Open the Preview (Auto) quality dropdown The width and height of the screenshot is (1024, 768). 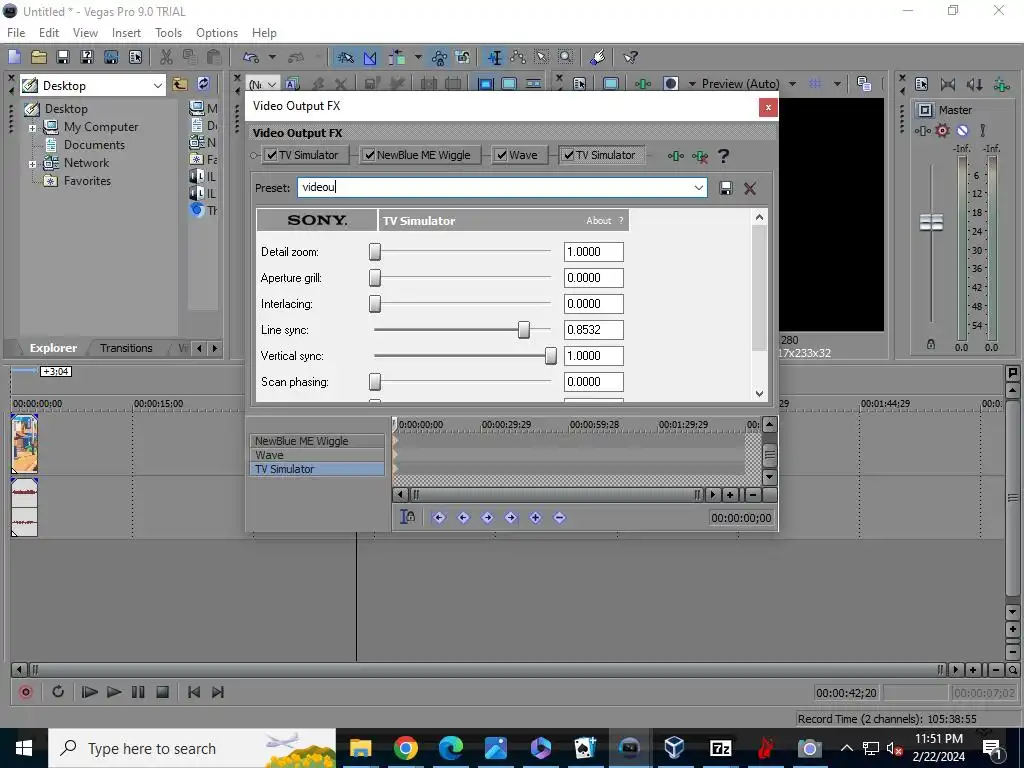[792, 84]
